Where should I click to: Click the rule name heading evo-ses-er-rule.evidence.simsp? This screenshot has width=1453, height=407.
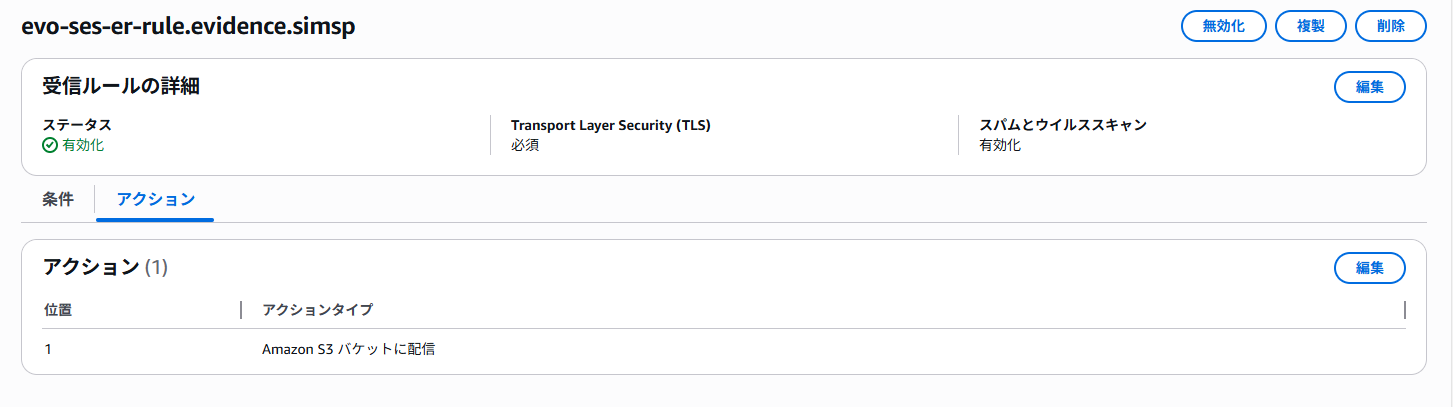click(188, 27)
